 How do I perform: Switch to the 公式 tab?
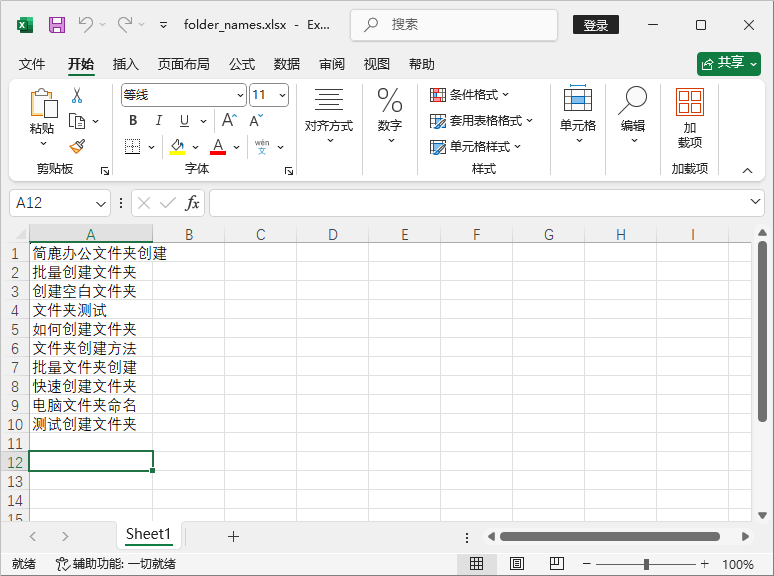pyautogui.click(x=242, y=64)
